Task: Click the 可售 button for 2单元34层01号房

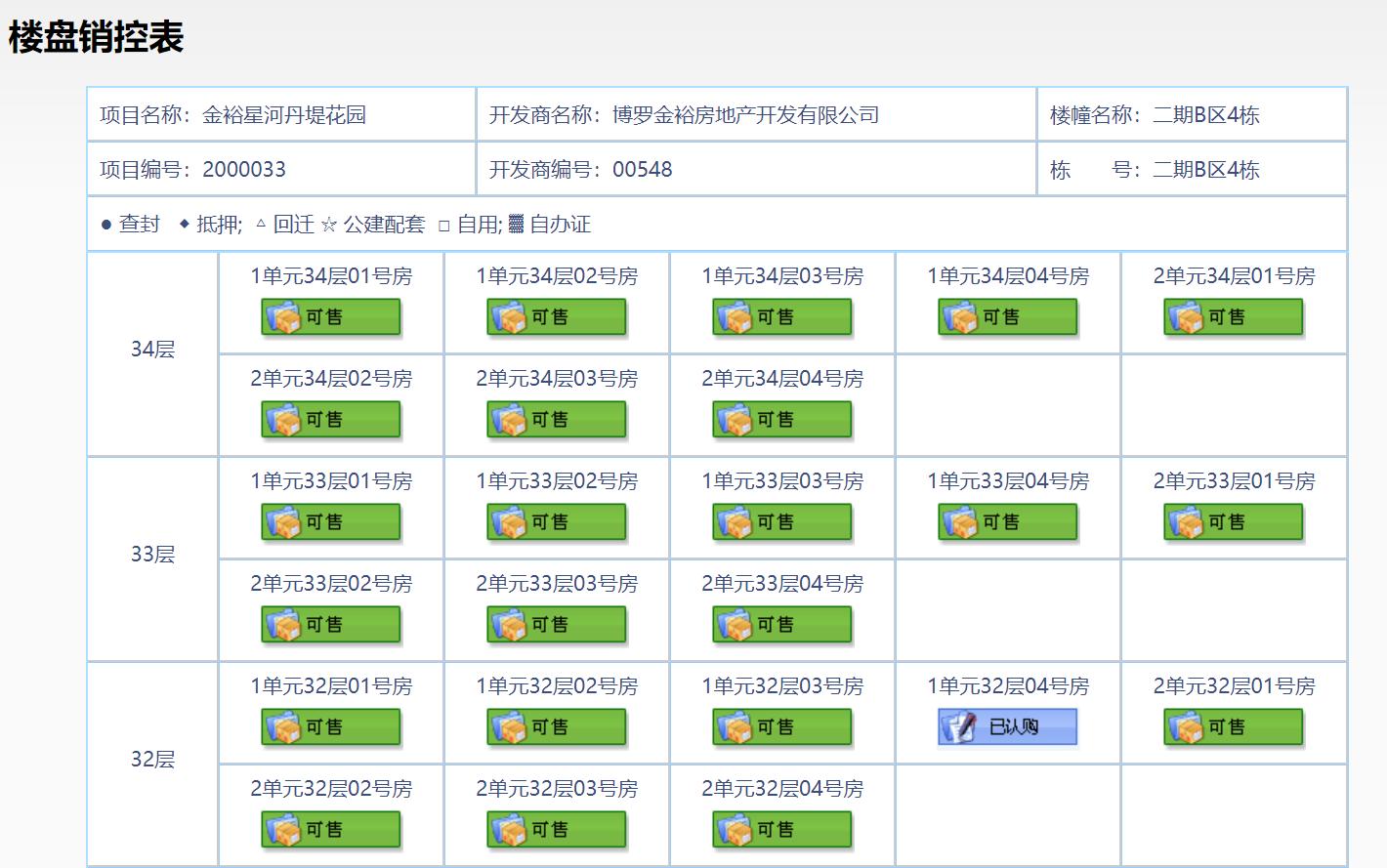Action: 1233,316
